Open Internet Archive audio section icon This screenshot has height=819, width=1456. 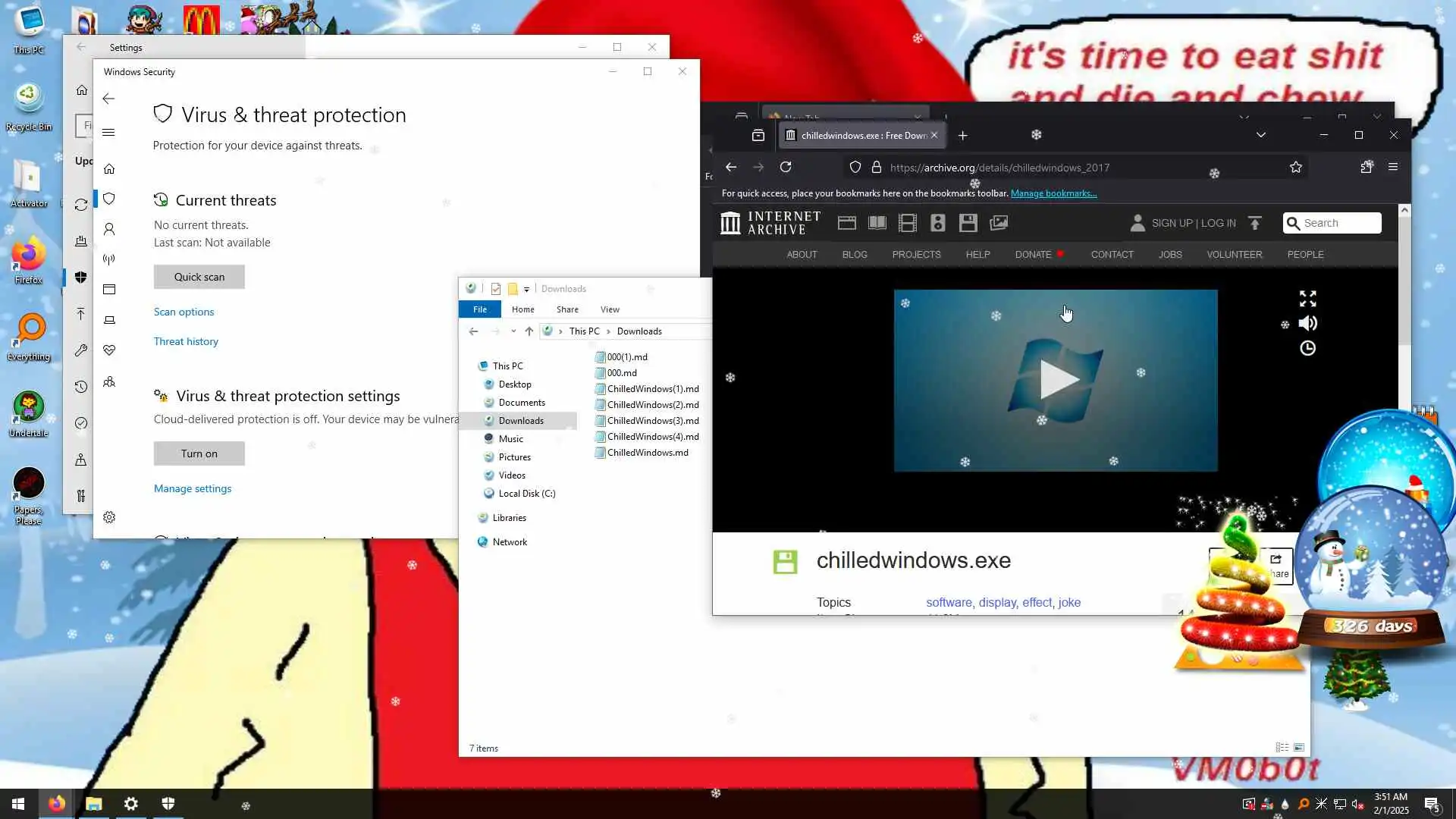[x=937, y=223]
